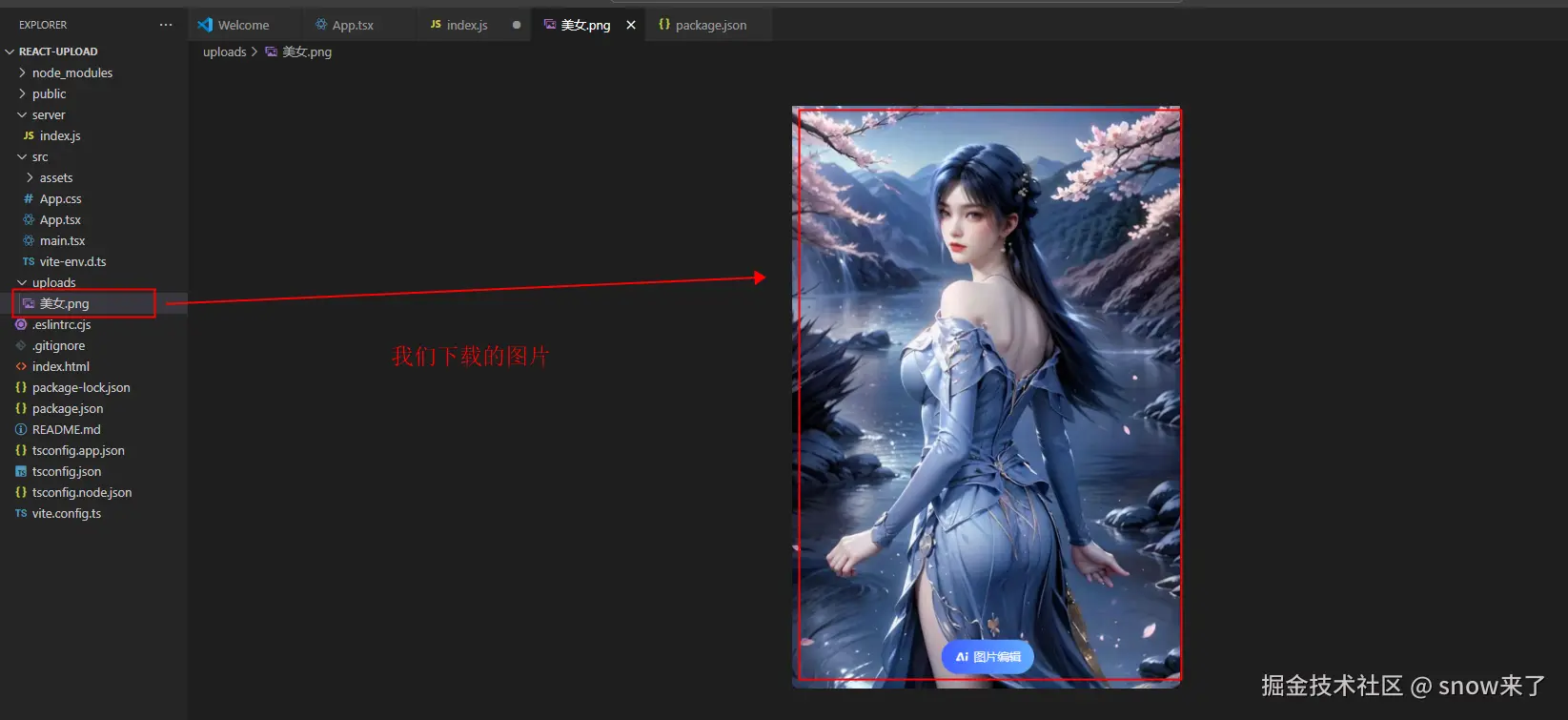Screen dimensions: 1568x720
Task: Click the React icon on App.tsx tab
Action: pos(321,25)
